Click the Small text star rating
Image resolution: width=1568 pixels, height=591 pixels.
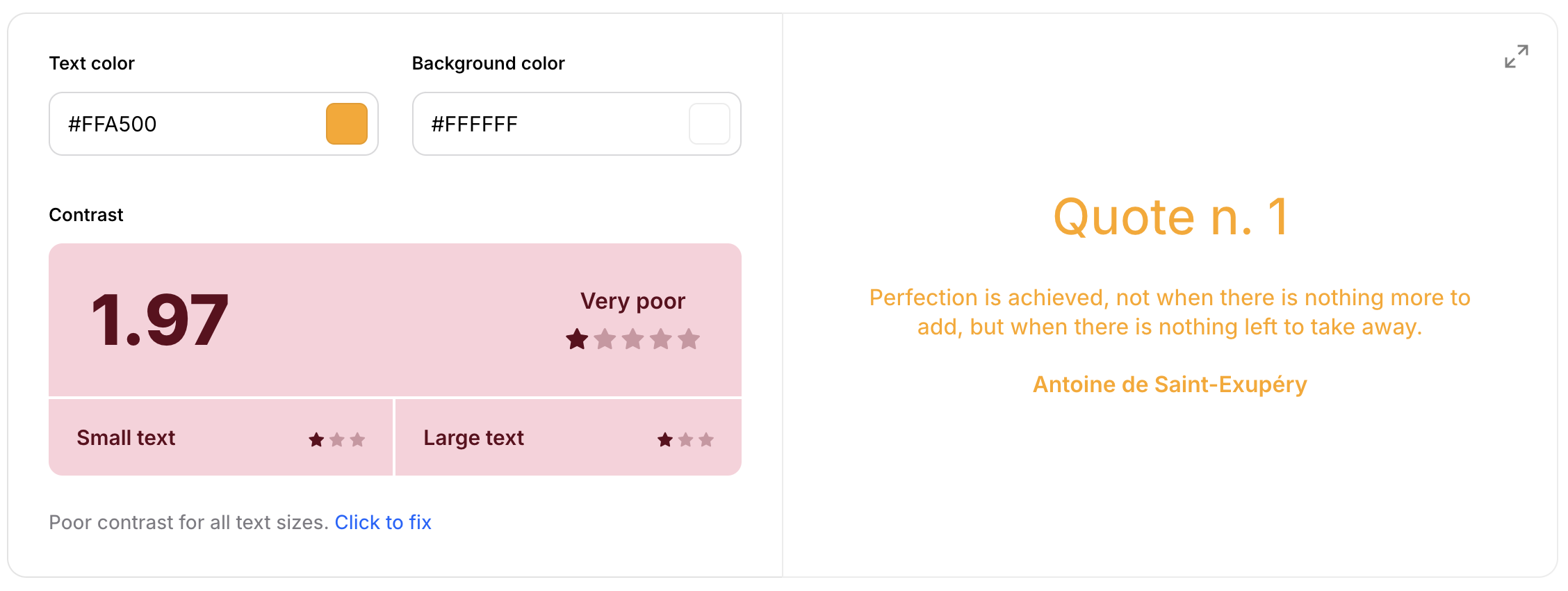337,439
